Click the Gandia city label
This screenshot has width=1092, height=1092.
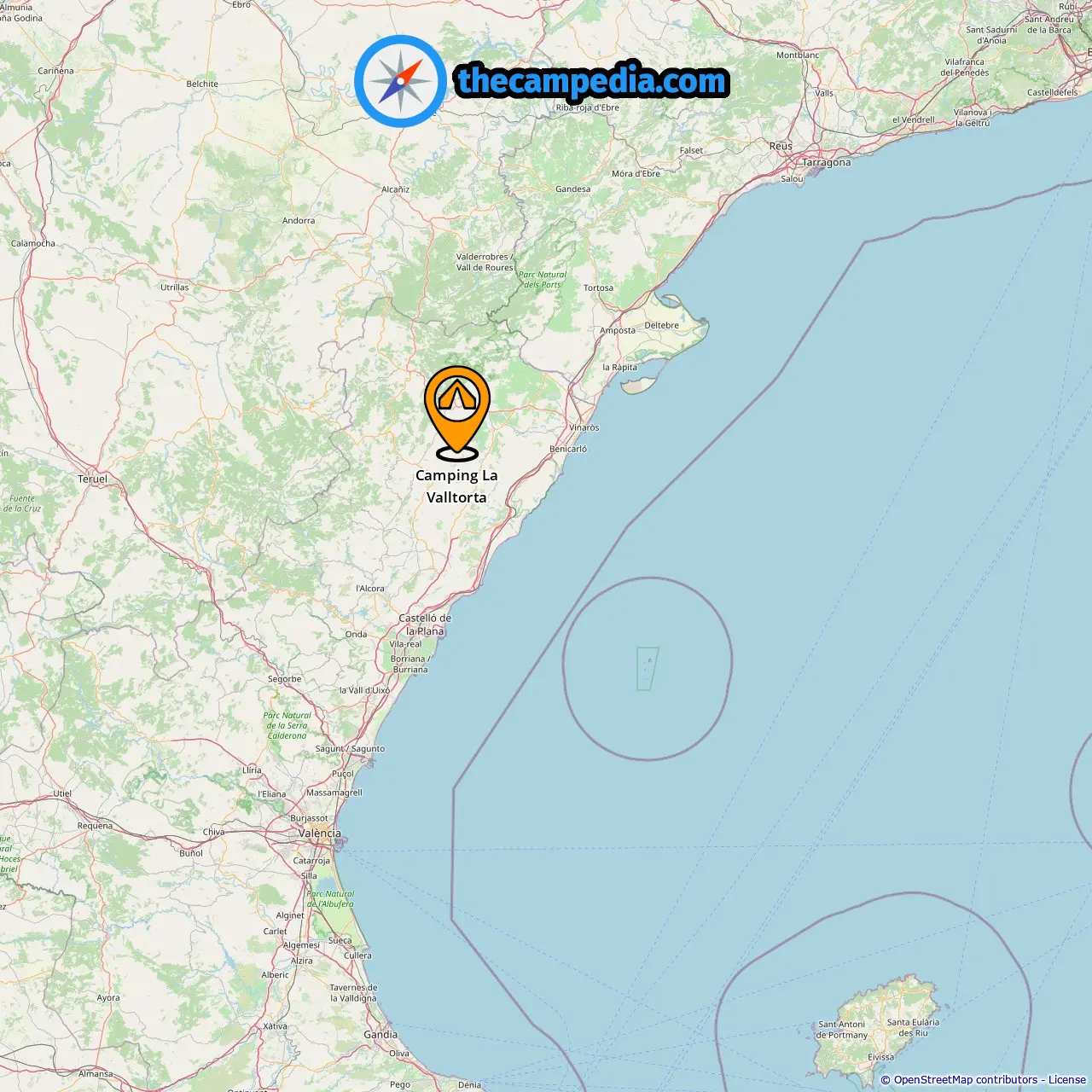pos(380,1035)
